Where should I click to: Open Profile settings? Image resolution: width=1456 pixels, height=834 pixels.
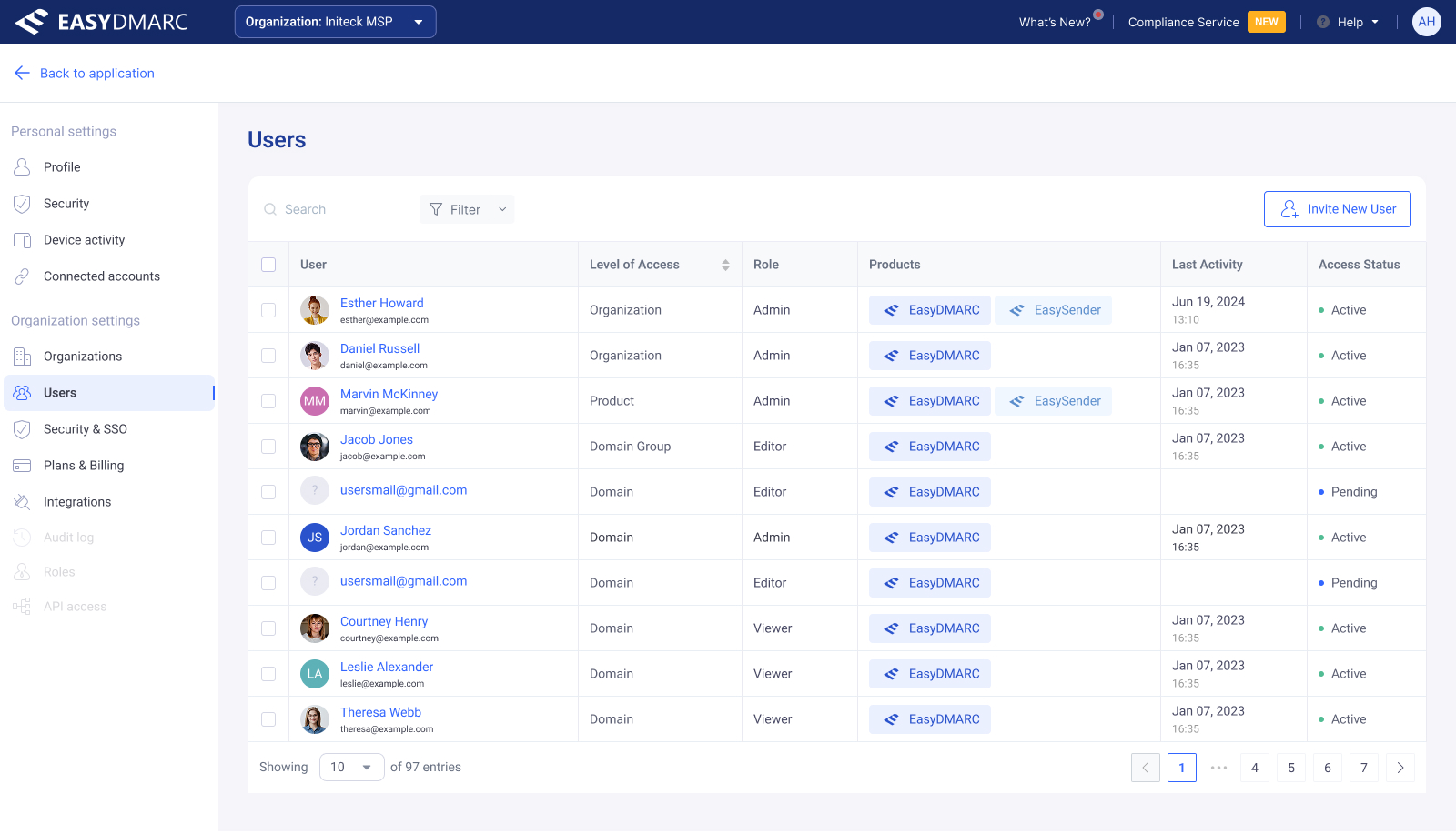pyautogui.click(x=109, y=167)
